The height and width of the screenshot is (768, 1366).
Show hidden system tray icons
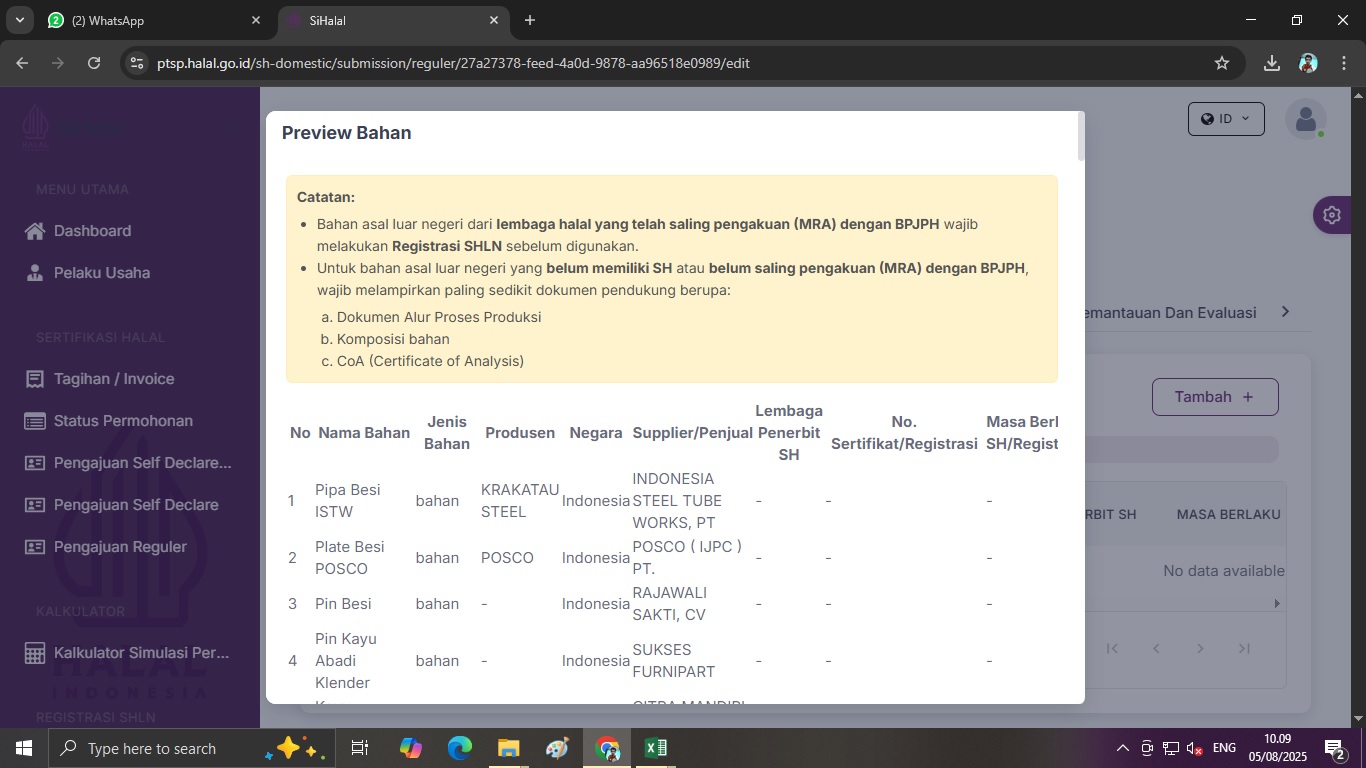click(1122, 748)
